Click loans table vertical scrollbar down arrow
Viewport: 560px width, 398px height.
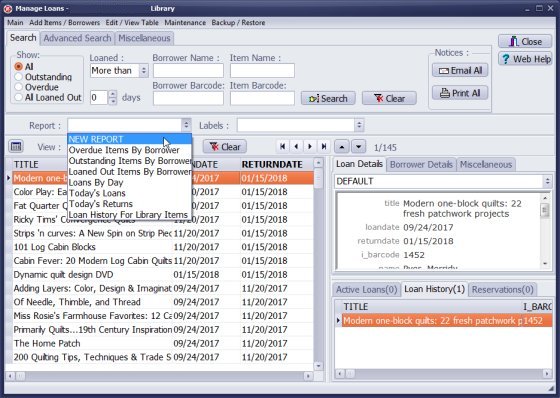click(x=318, y=366)
